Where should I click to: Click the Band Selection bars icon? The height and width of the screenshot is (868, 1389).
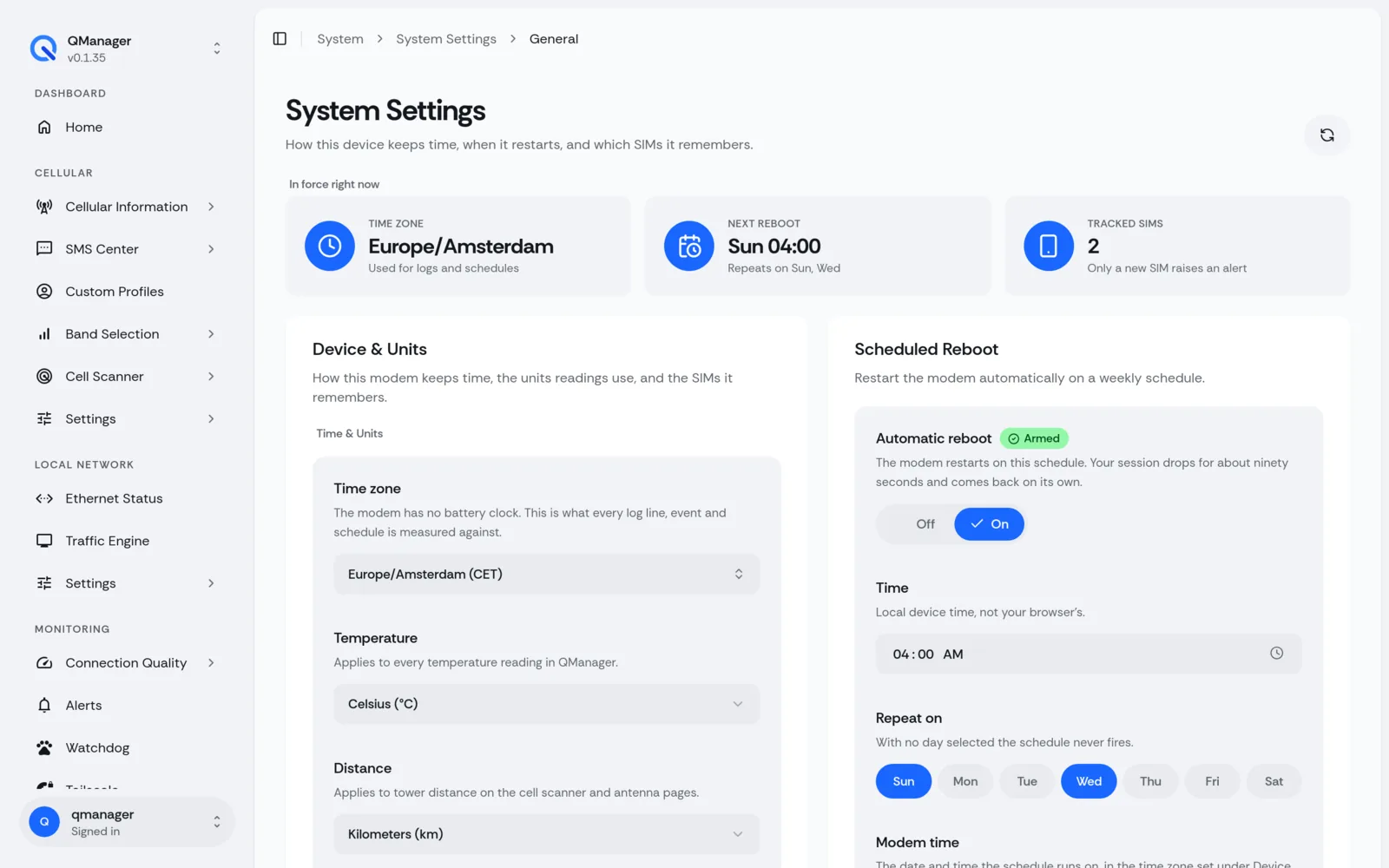point(44,334)
